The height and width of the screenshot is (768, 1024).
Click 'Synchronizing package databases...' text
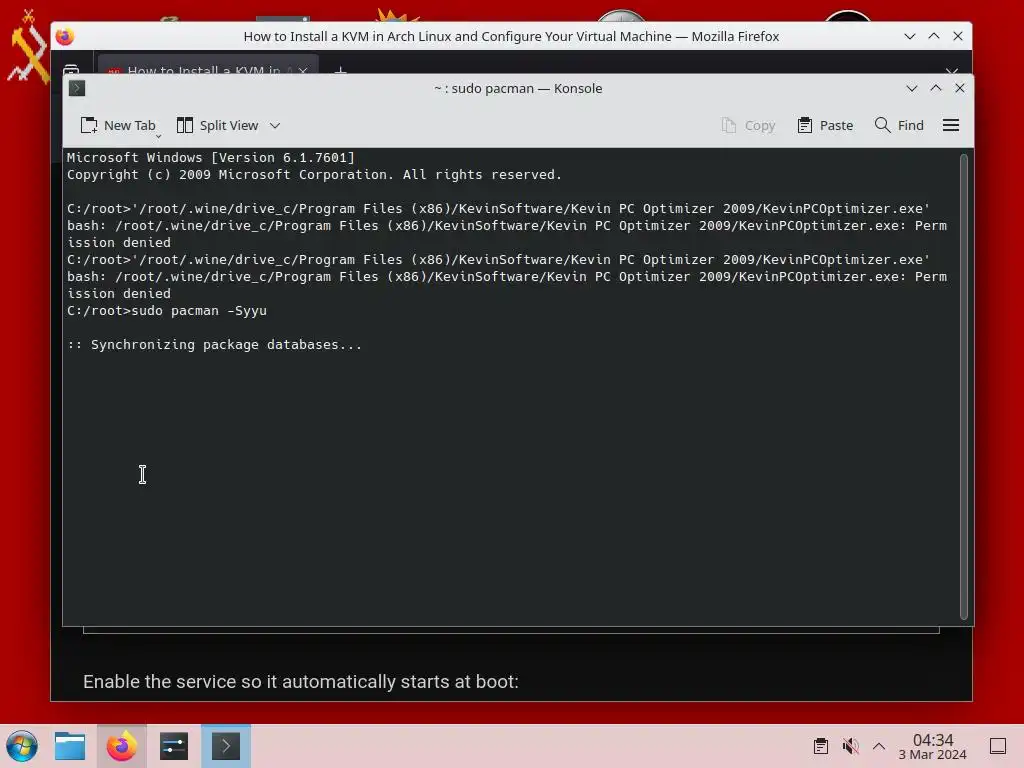tap(226, 345)
